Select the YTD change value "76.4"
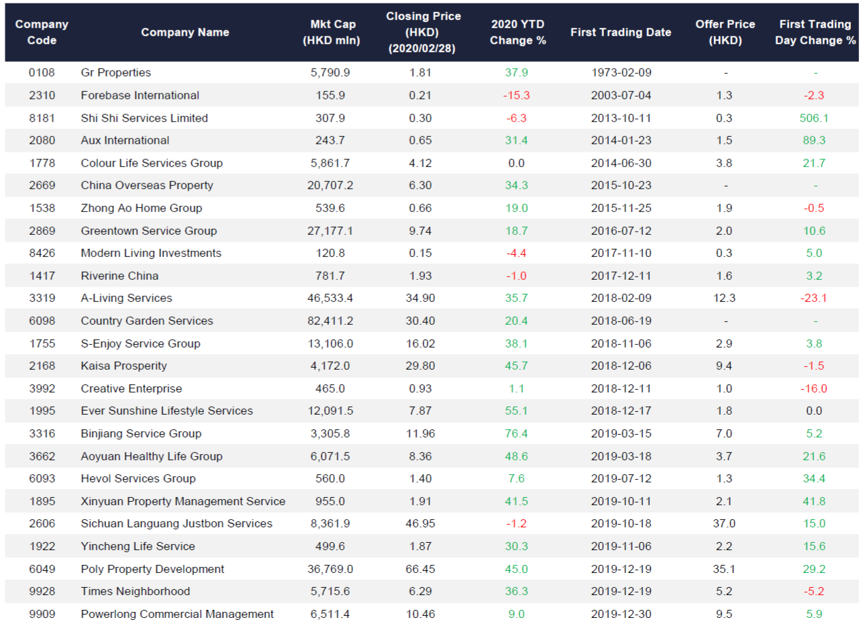865x628 pixels. click(516, 433)
